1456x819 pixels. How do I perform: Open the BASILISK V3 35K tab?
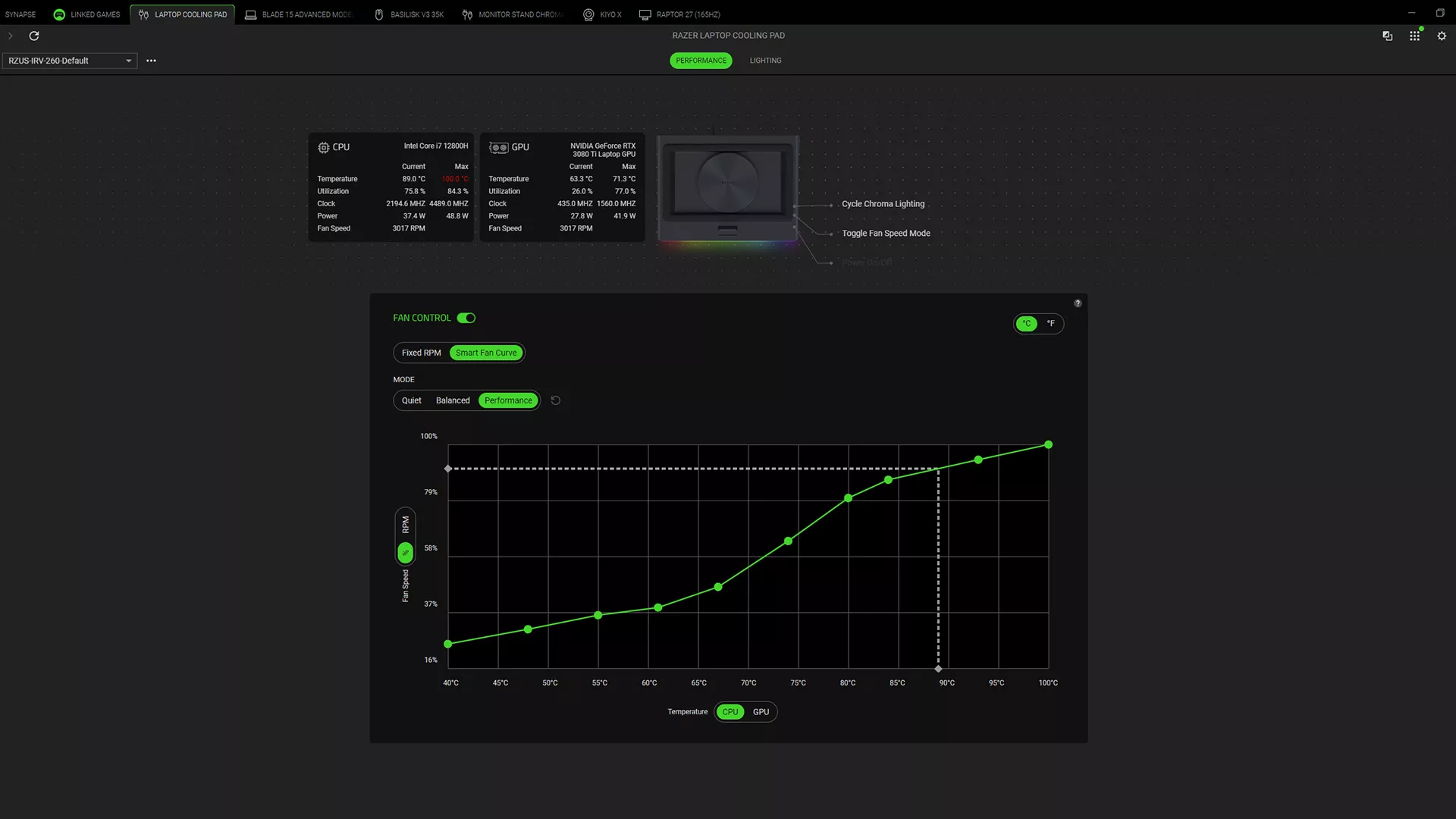click(x=409, y=14)
